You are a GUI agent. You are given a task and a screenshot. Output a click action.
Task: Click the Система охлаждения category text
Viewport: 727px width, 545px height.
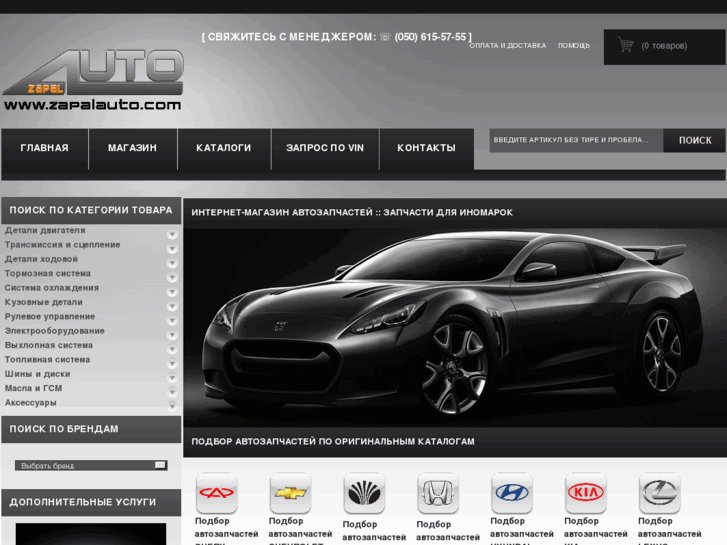52,288
